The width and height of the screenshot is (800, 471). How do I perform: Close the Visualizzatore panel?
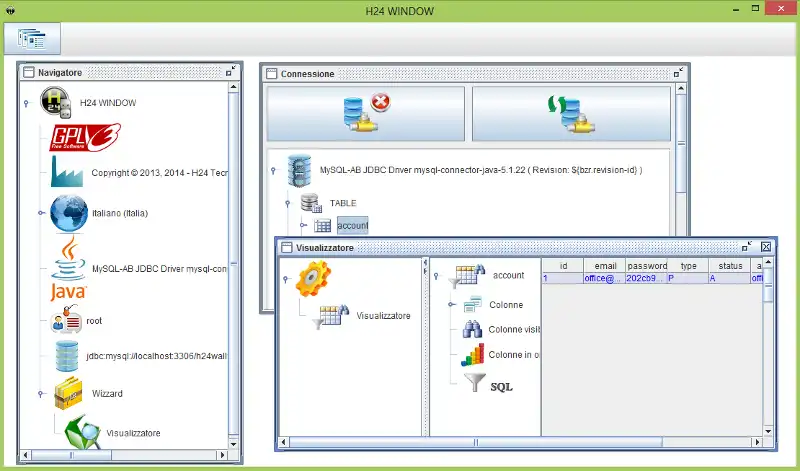(x=766, y=247)
